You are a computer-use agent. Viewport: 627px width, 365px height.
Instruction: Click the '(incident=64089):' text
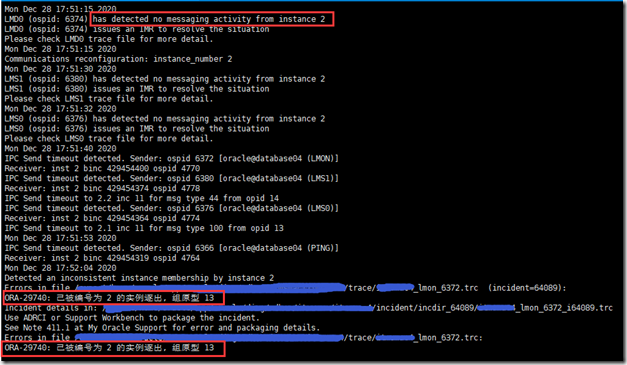pyautogui.click(x=527, y=288)
